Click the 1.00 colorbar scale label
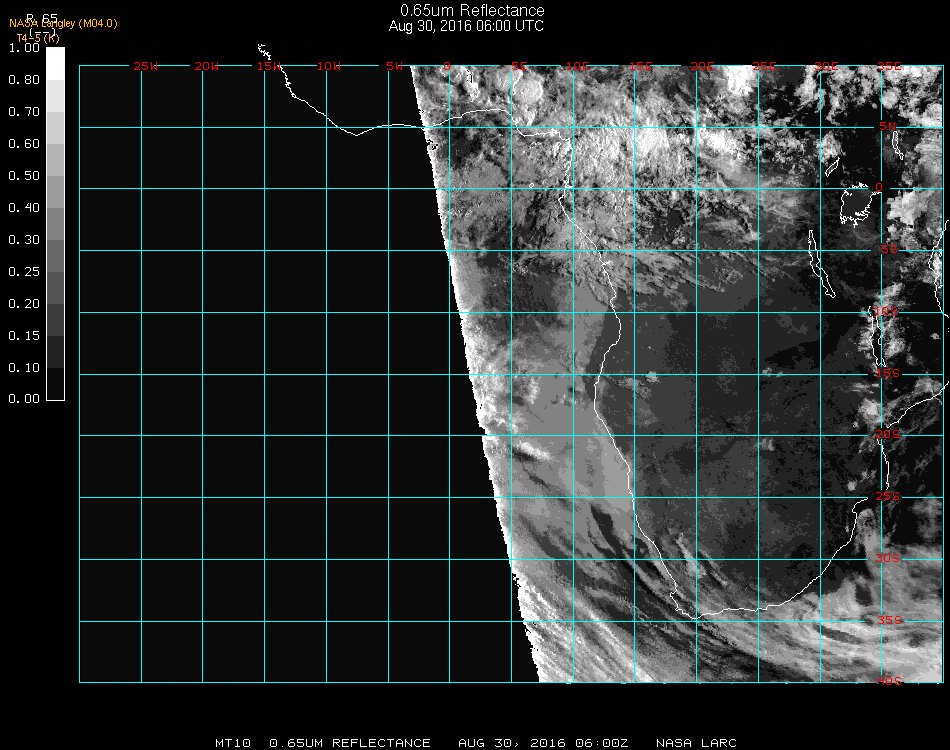950x750 pixels. (x=23, y=48)
